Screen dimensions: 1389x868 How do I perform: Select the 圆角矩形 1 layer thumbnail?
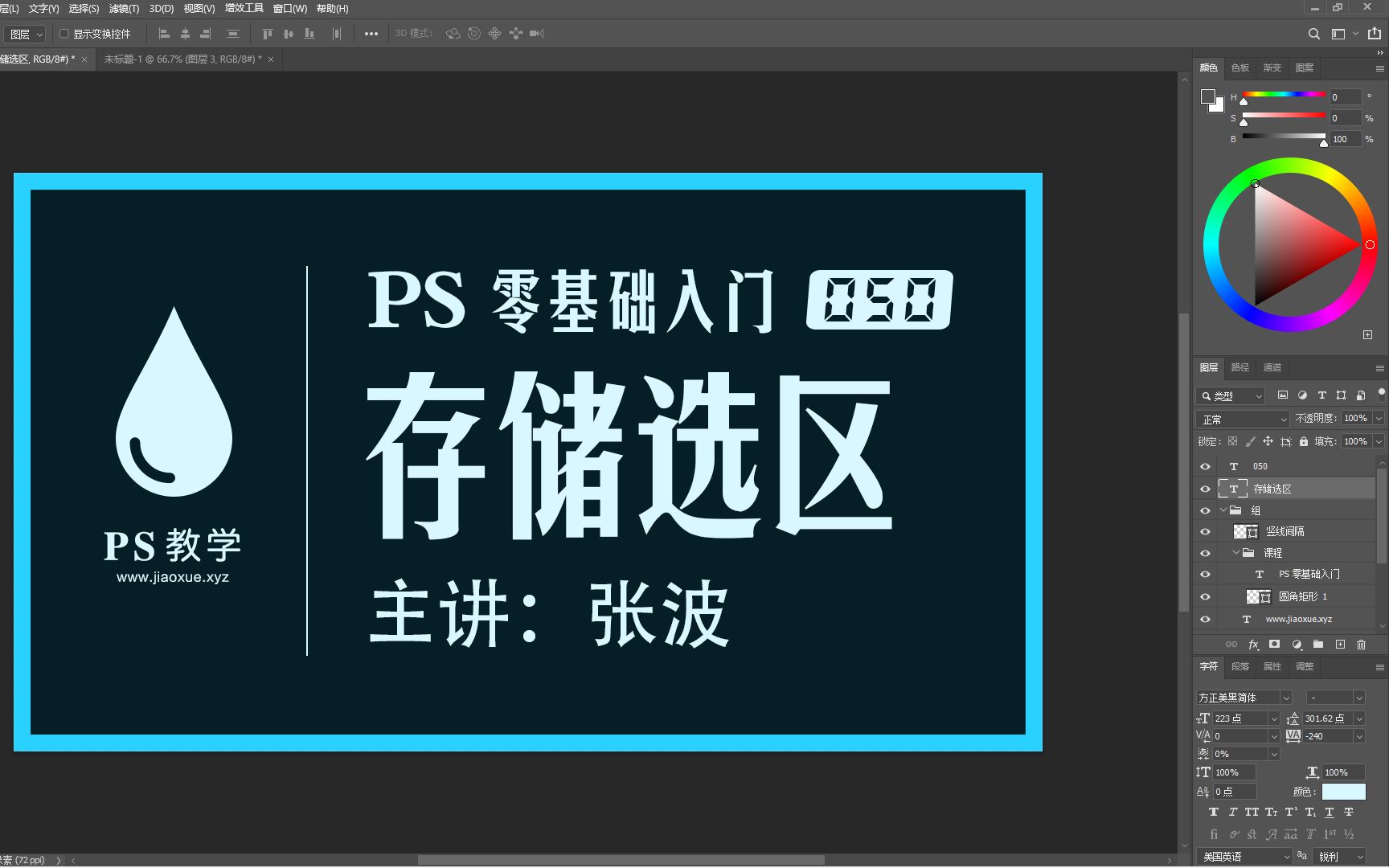coord(1258,596)
